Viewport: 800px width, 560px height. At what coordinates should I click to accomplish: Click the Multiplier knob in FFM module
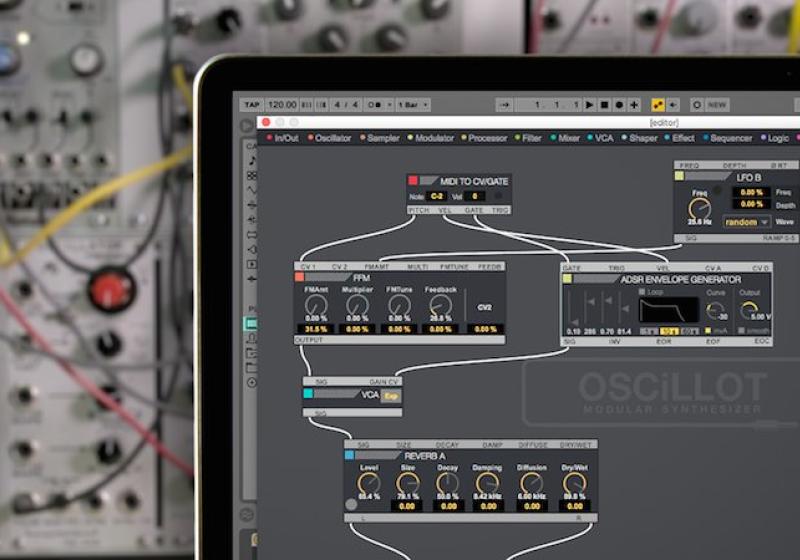357,307
